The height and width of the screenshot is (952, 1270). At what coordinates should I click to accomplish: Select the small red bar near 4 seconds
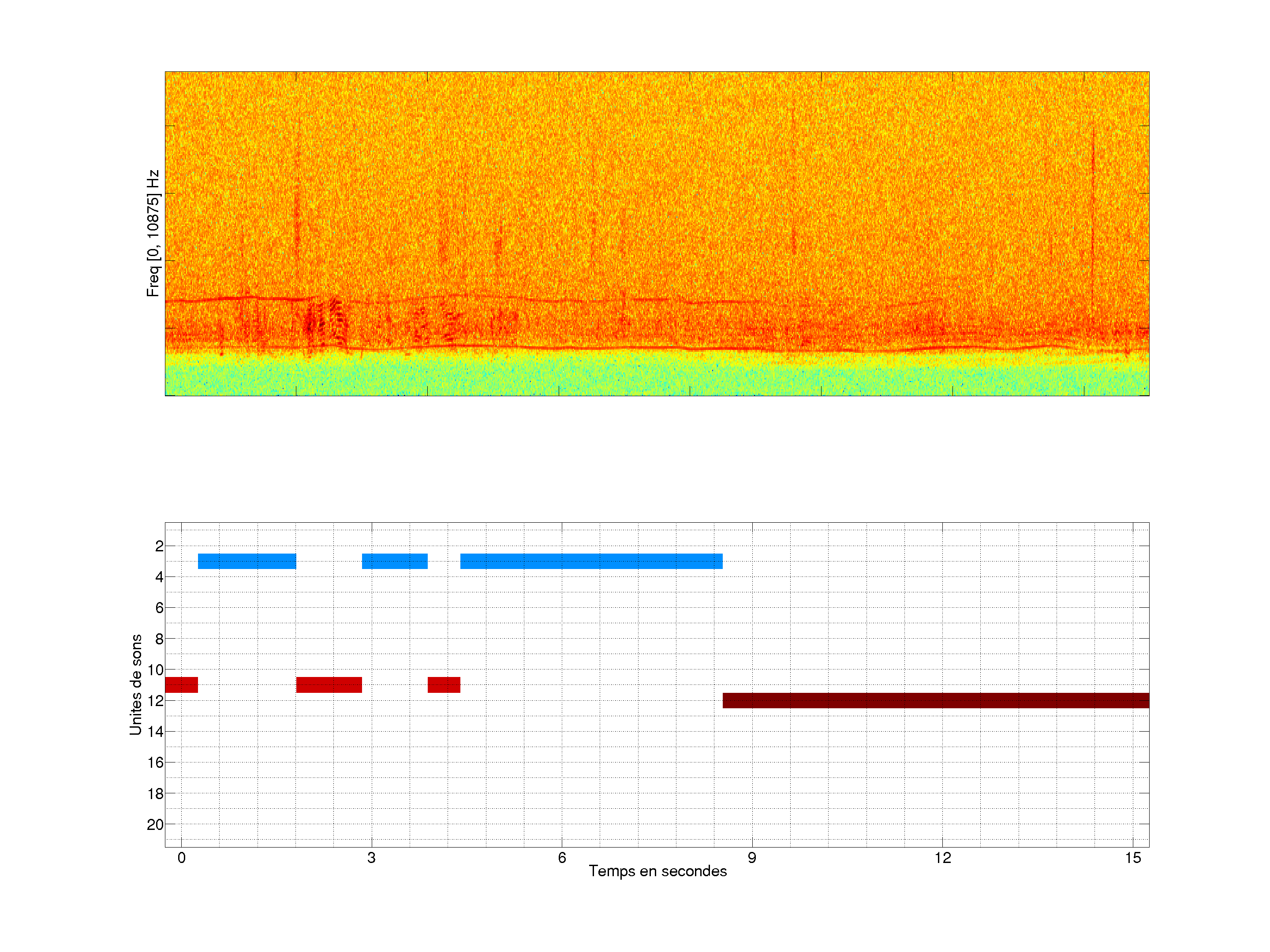(x=444, y=684)
